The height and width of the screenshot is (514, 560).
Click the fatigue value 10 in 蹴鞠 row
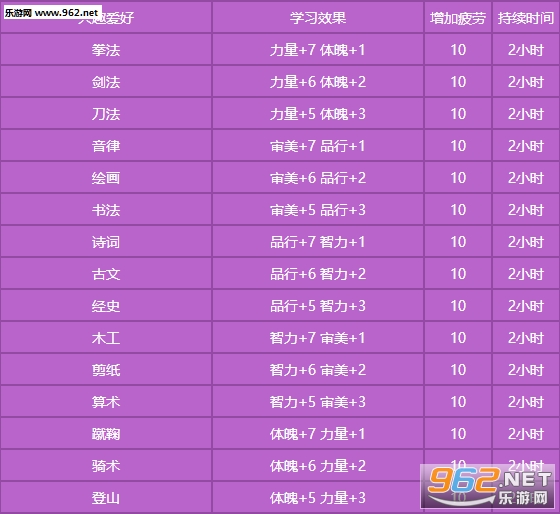pyautogui.click(x=458, y=433)
